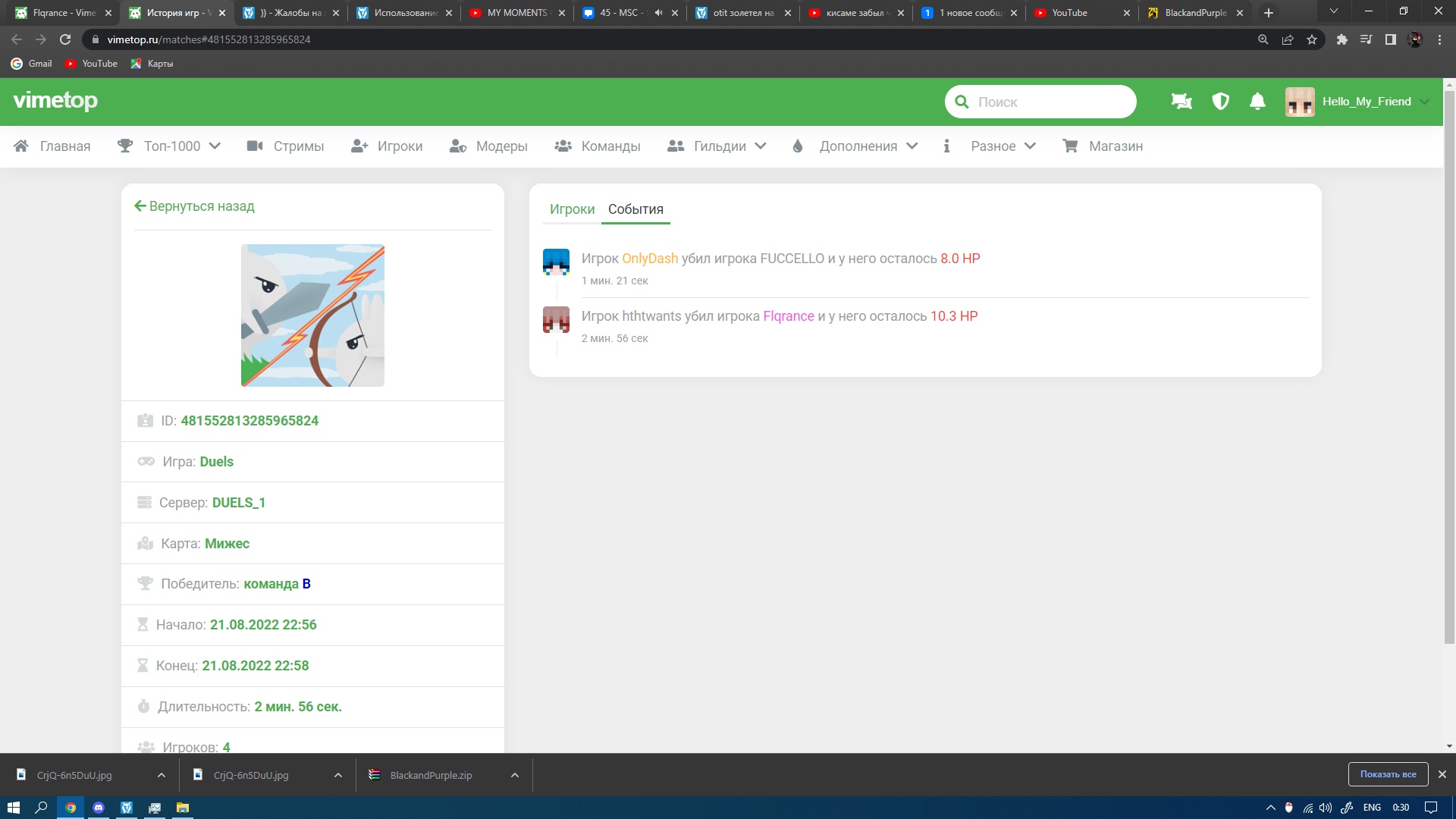Switch to the Игроки tab

click(x=572, y=209)
